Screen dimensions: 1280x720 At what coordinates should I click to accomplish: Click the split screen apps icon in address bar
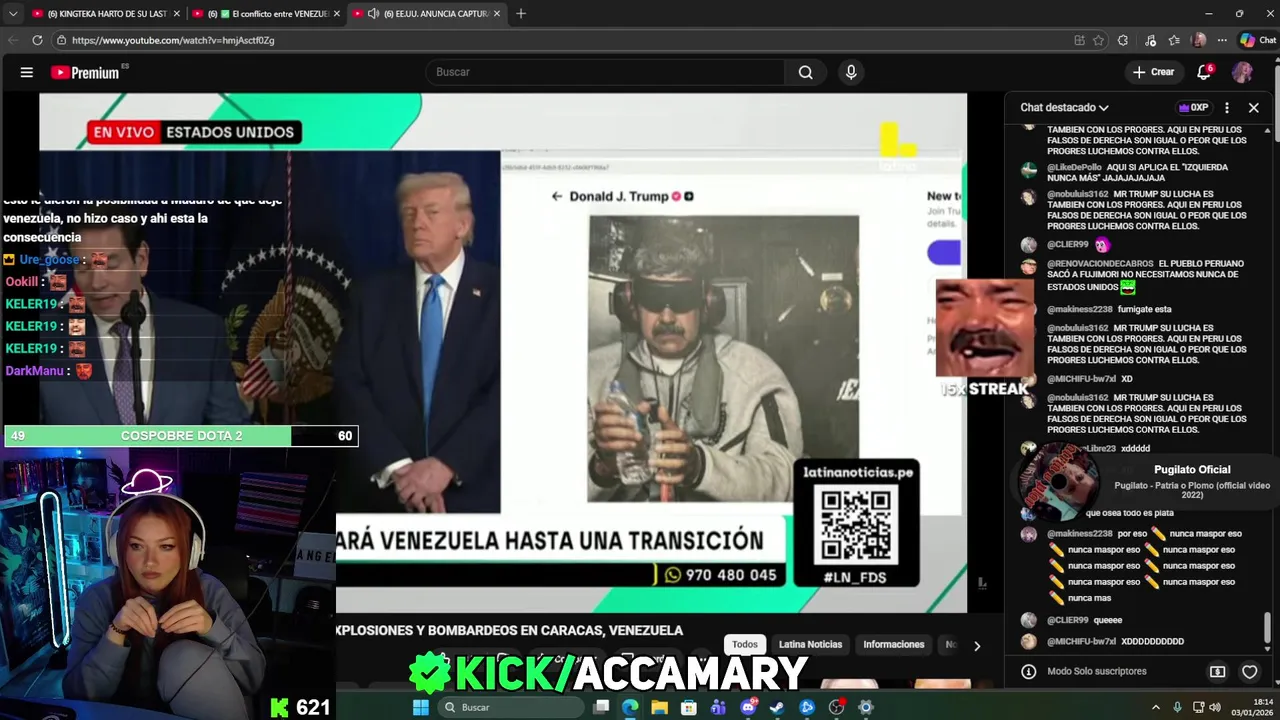tap(1079, 40)
